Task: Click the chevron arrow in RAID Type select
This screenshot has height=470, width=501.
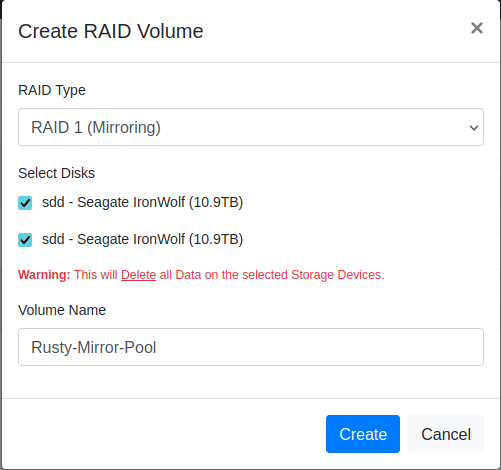Action: pos(474,128)
